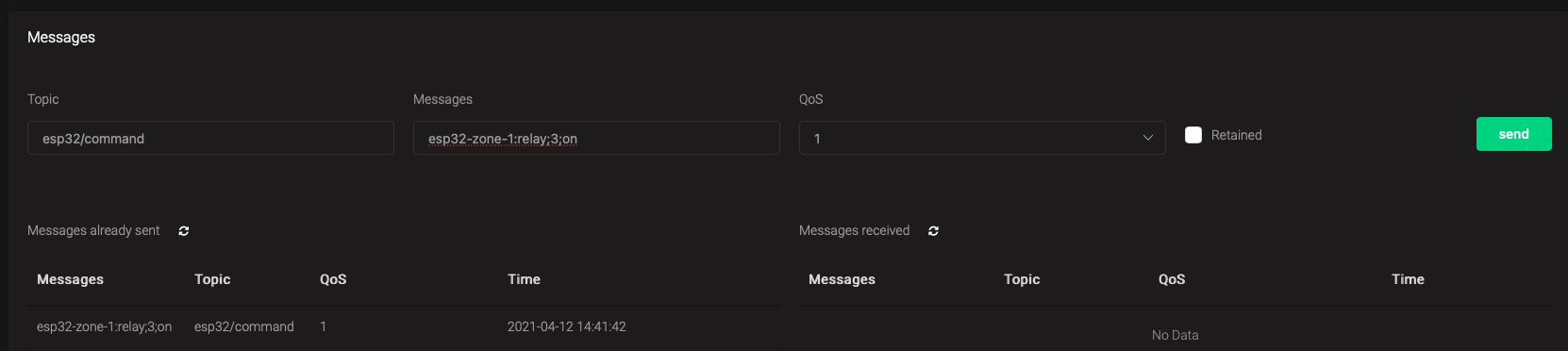Click the No Data placeholder in received table
This screenshot has height=351, width=1568.
pos(1176,335)
